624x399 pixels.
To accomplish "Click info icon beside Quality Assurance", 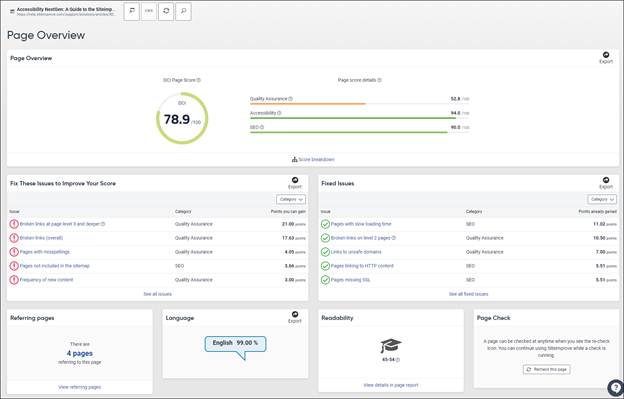I will pyautogui.click(x=290, y=99).
